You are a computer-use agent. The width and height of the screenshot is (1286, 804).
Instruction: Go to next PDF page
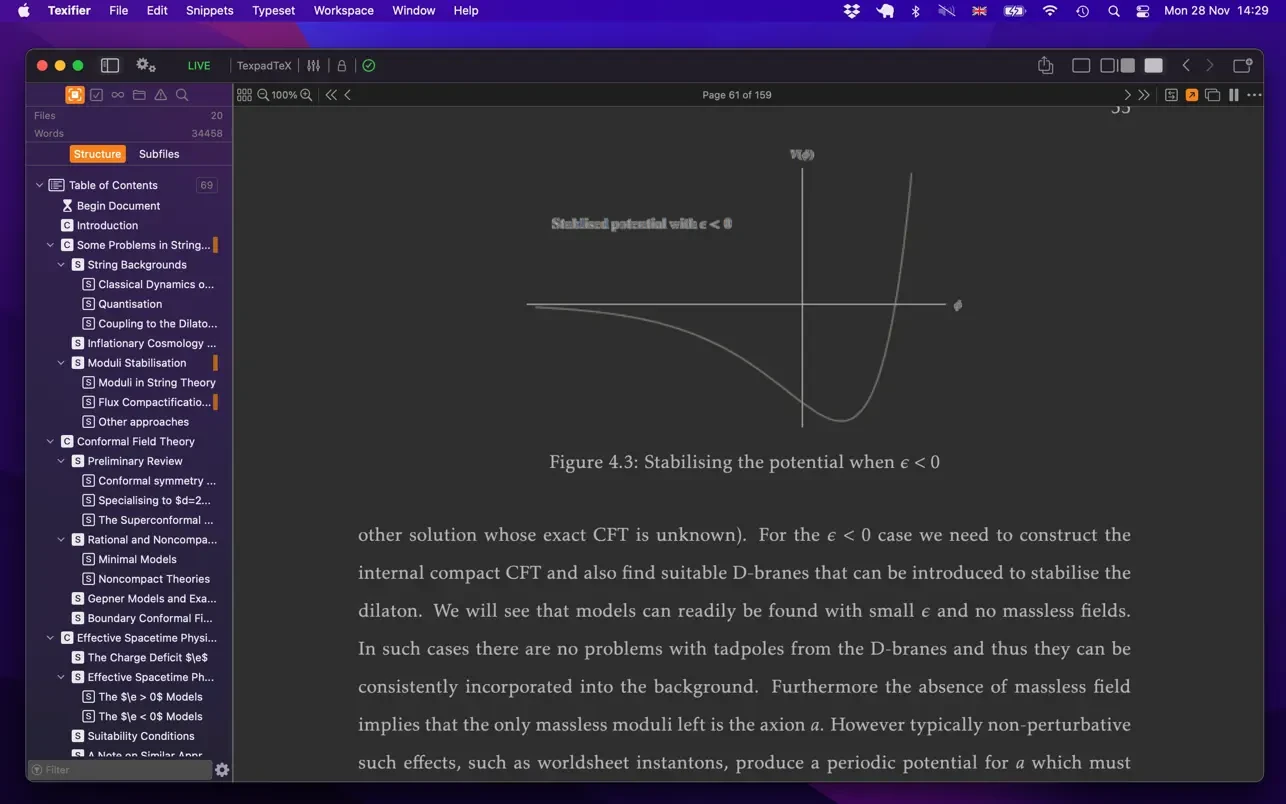[x=1127, y=95]
